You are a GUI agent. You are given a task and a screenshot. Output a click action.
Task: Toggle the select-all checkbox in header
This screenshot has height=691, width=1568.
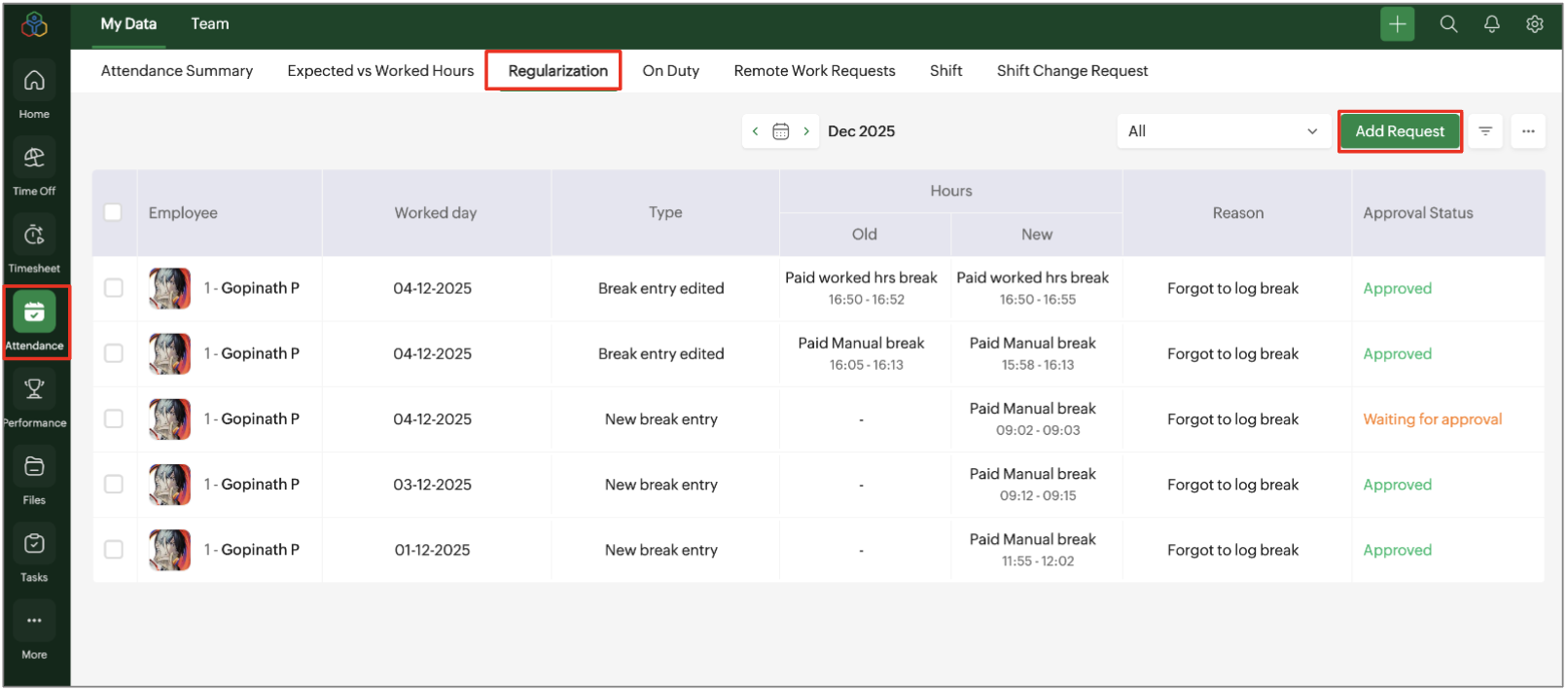pyautogui.click(x=113, y=212)
